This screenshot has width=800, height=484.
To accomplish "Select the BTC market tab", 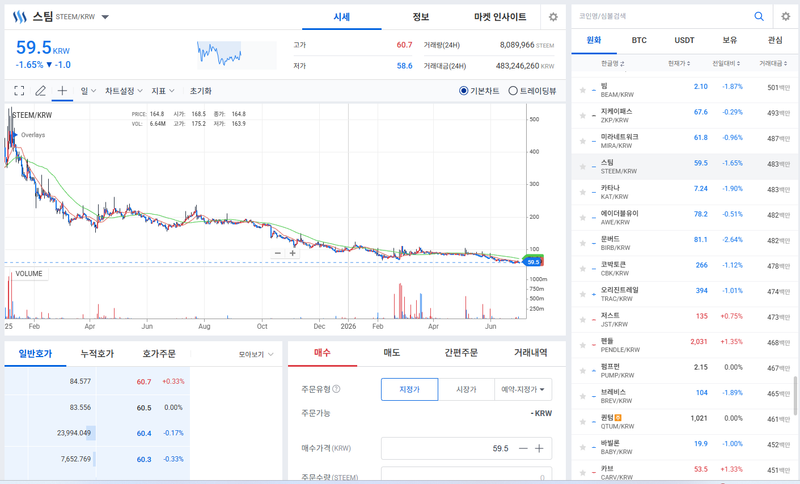I will click(639, 40).
